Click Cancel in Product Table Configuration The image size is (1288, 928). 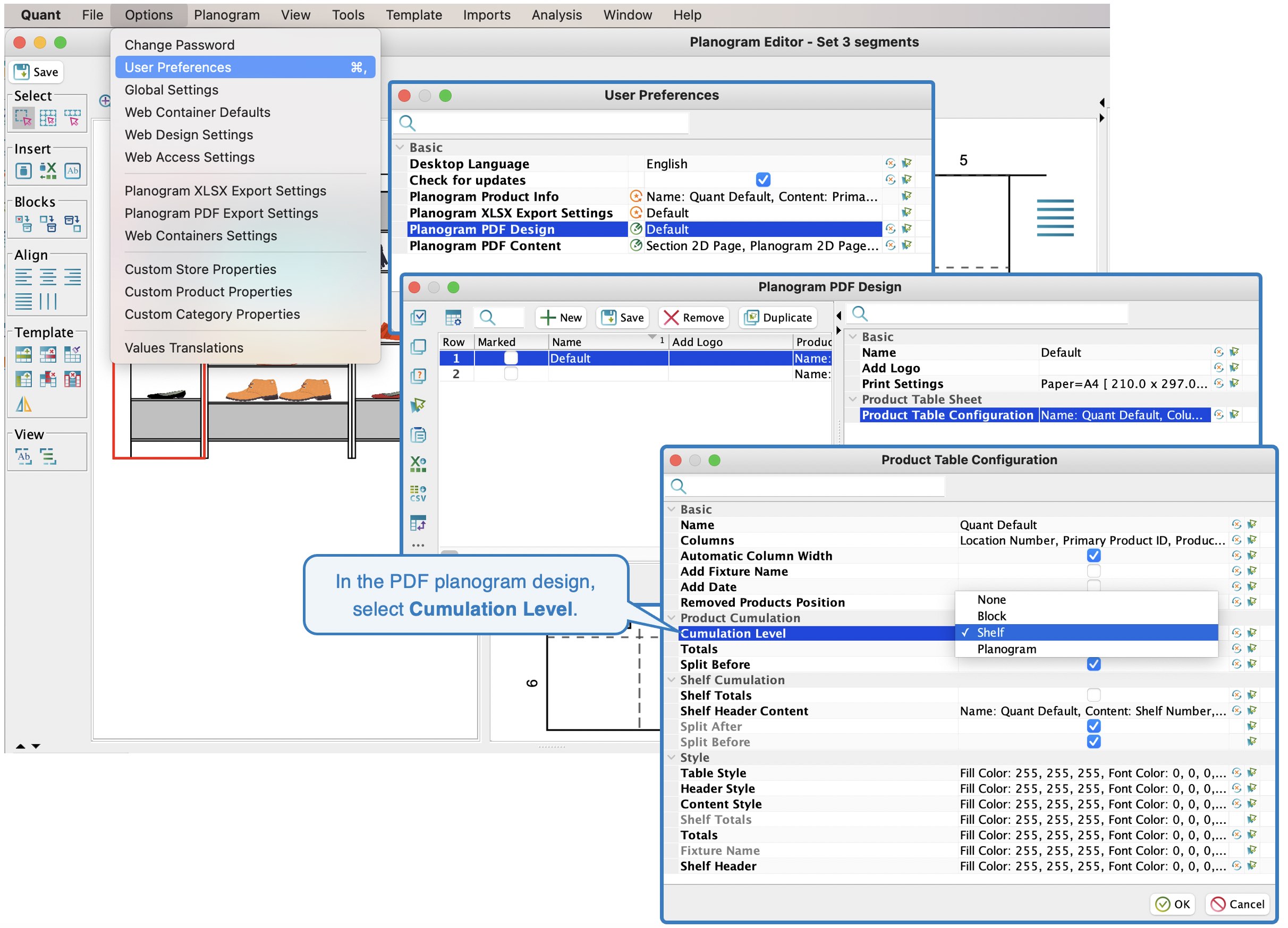coord(1238,904)
